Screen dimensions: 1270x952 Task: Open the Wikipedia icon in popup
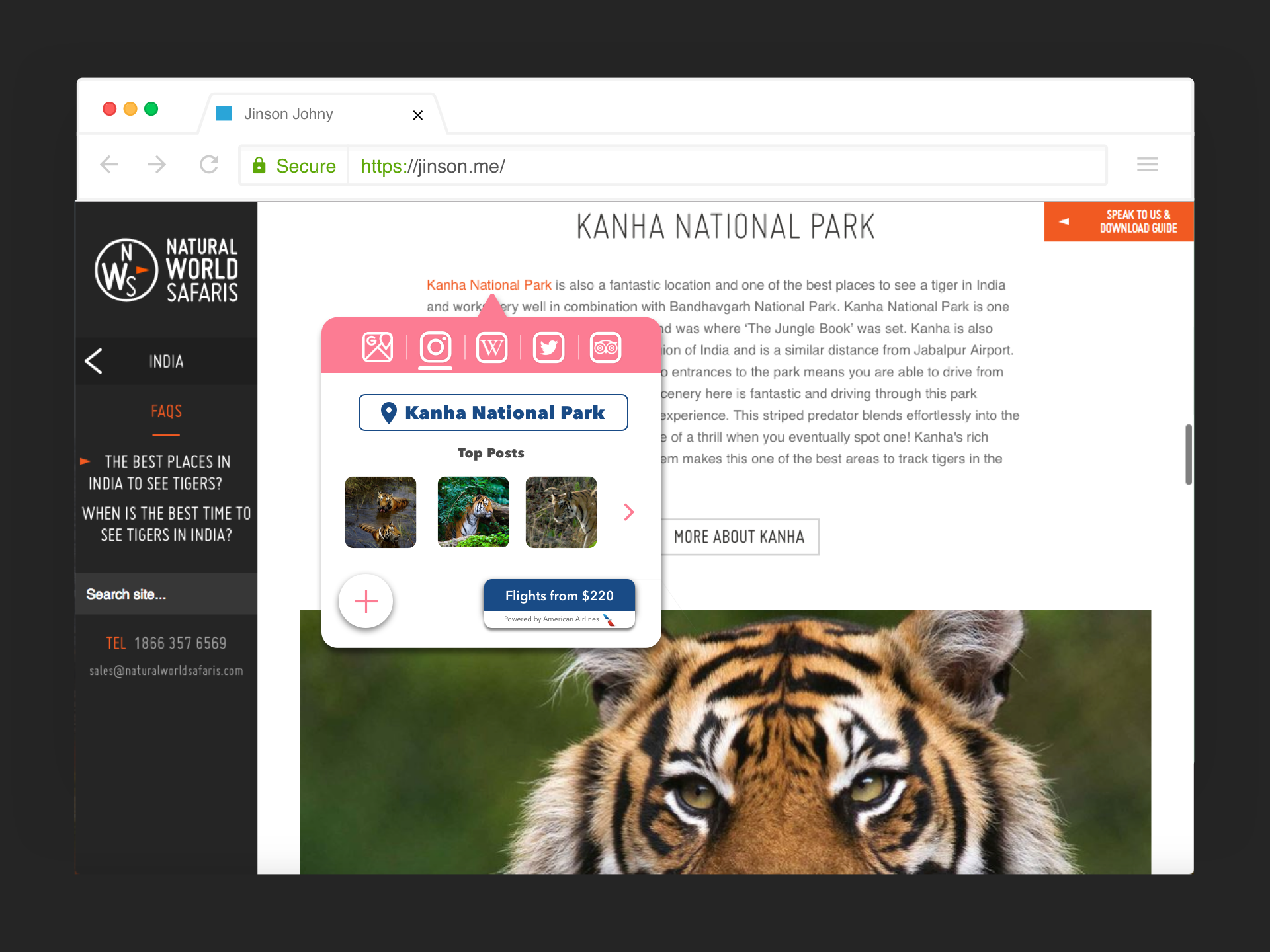click(491, 347)
